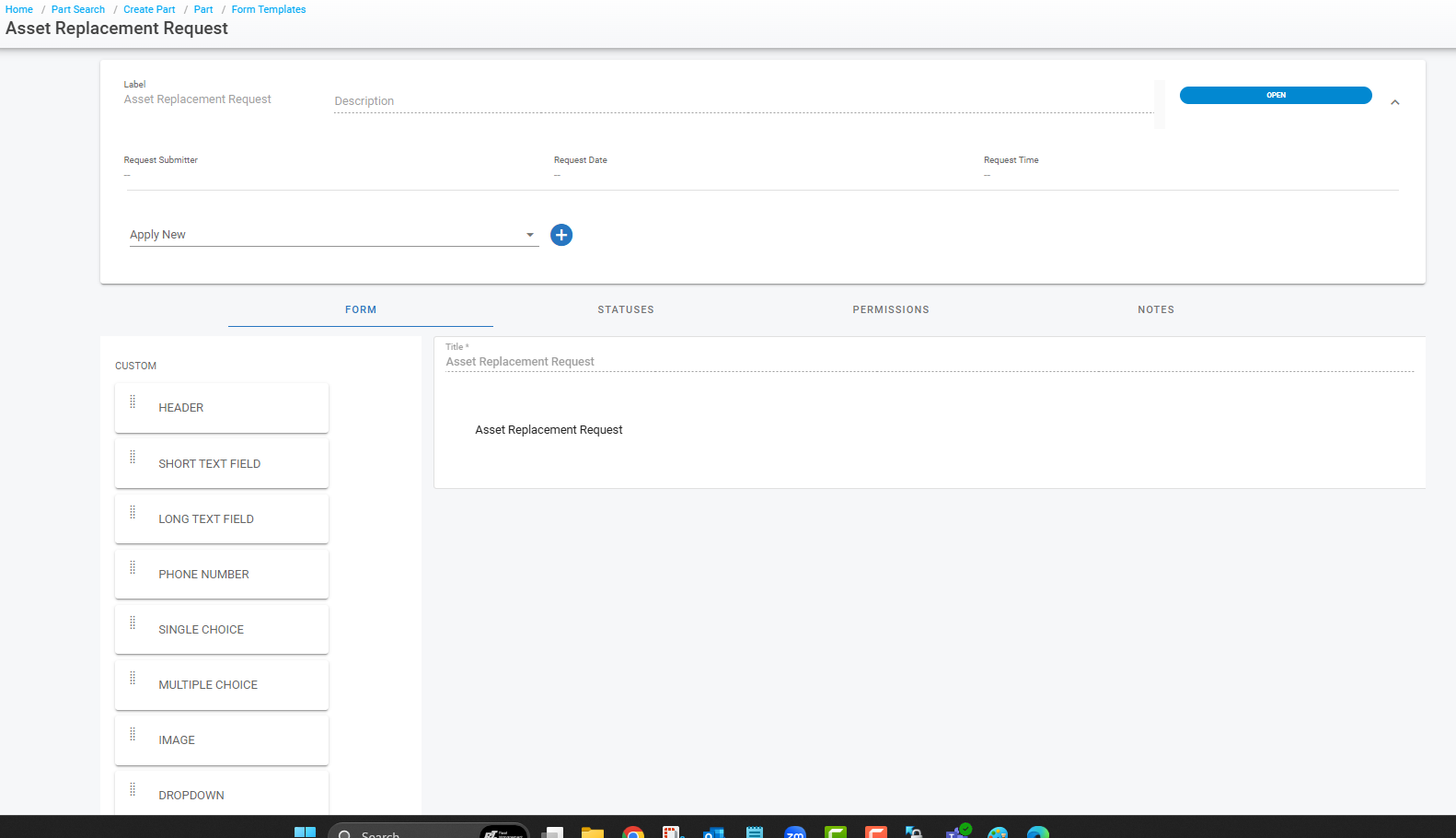Open the Notes tab
Viewport: 1456px width, 838px height.
1155,309
